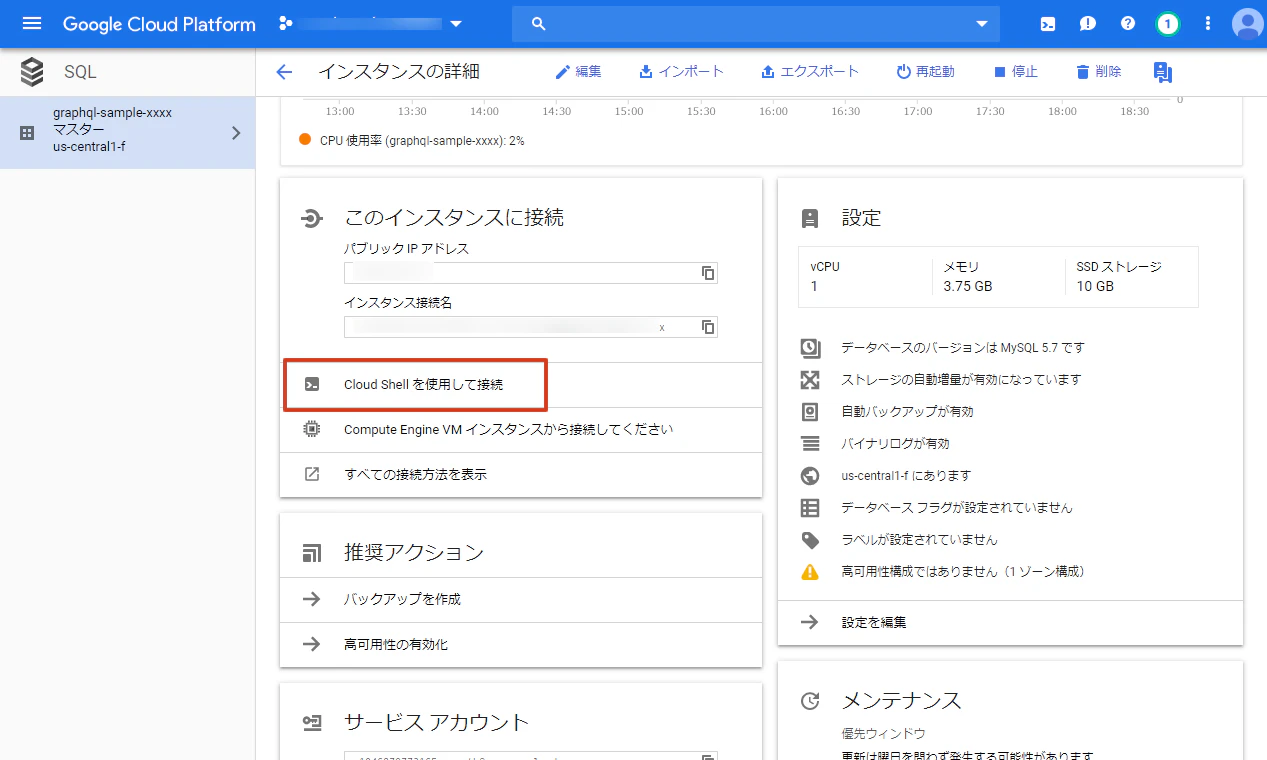Expand the graphql-sample-xxxx sidebar chevron
Screen dimensions: 1267x760
(x=236, y=132)
